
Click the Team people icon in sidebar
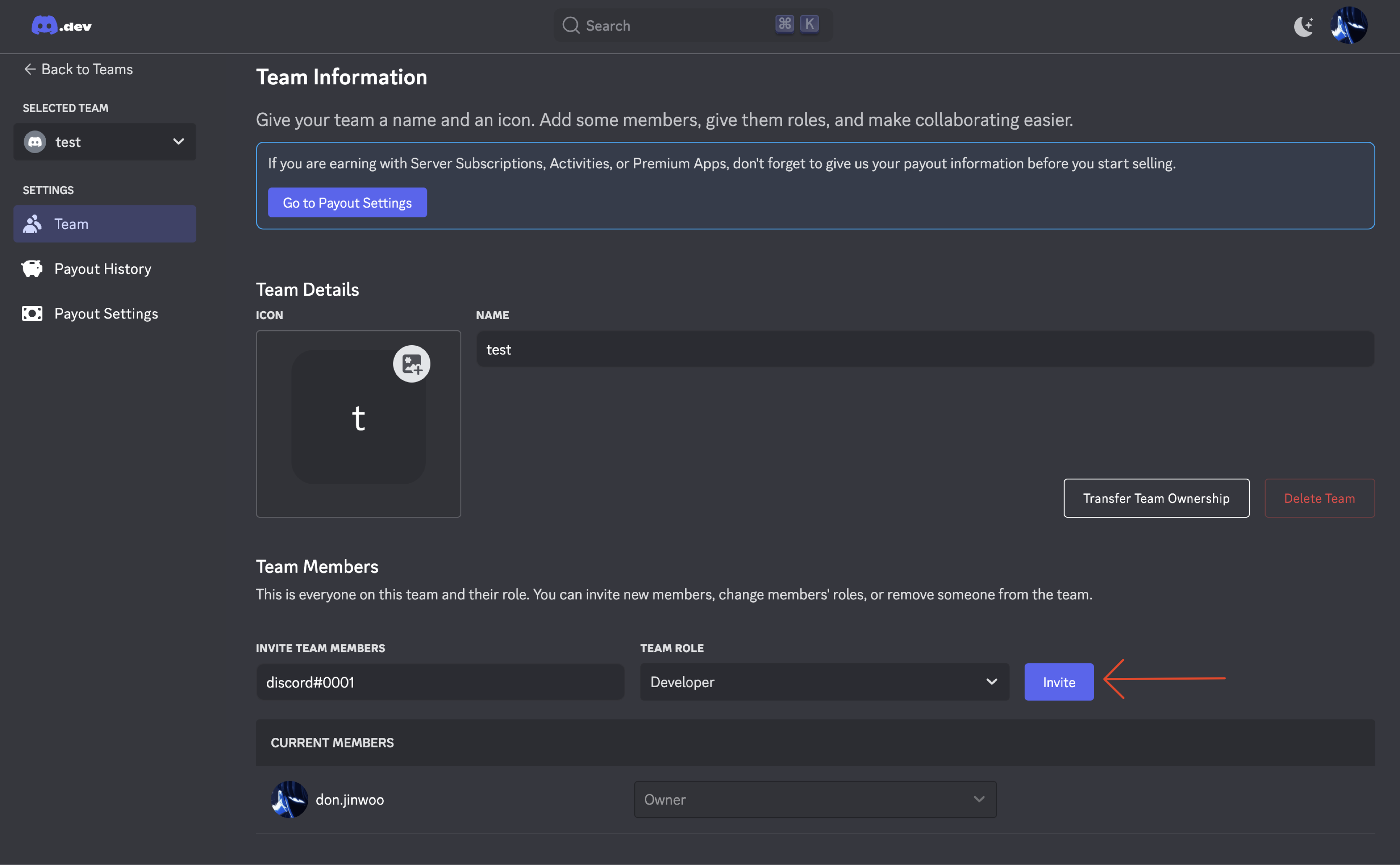tap(32, 224)
